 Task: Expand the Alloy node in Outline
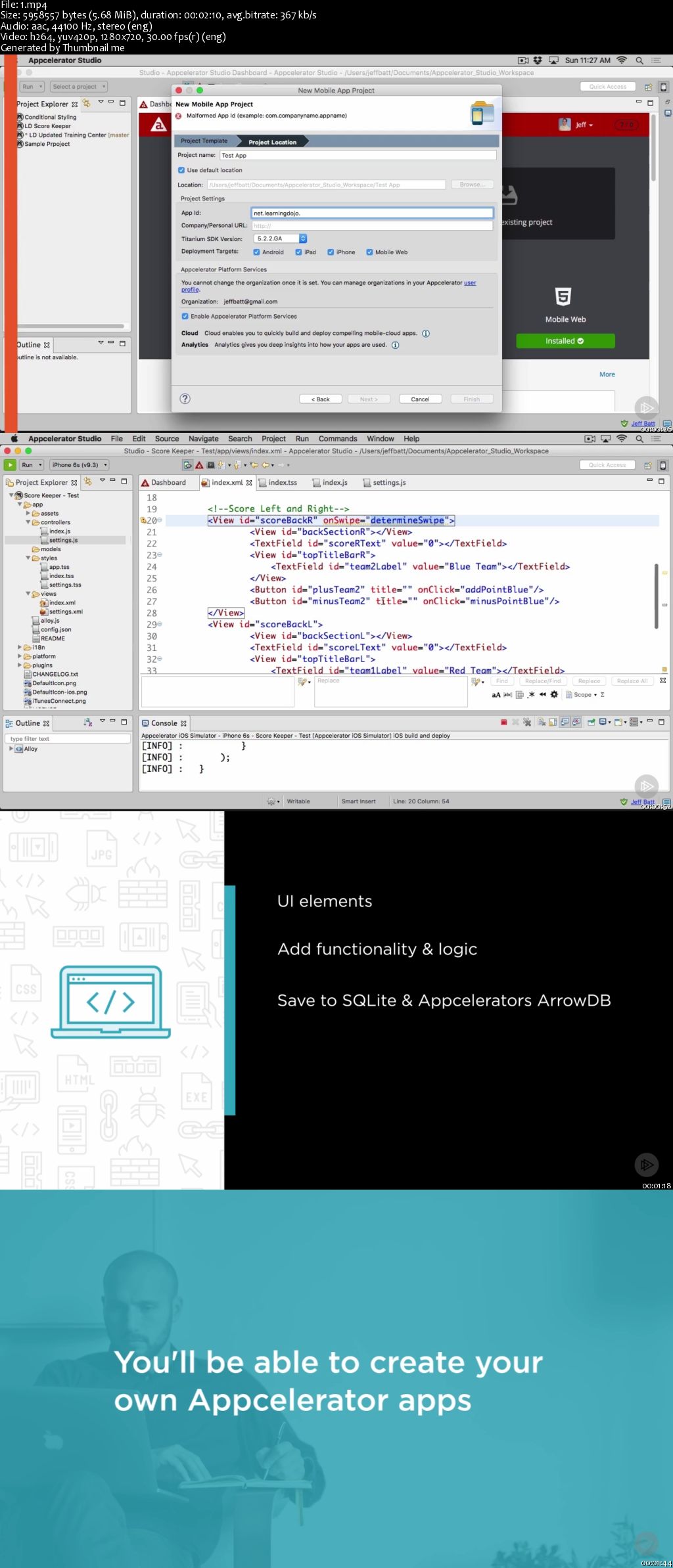coord(11,748)
